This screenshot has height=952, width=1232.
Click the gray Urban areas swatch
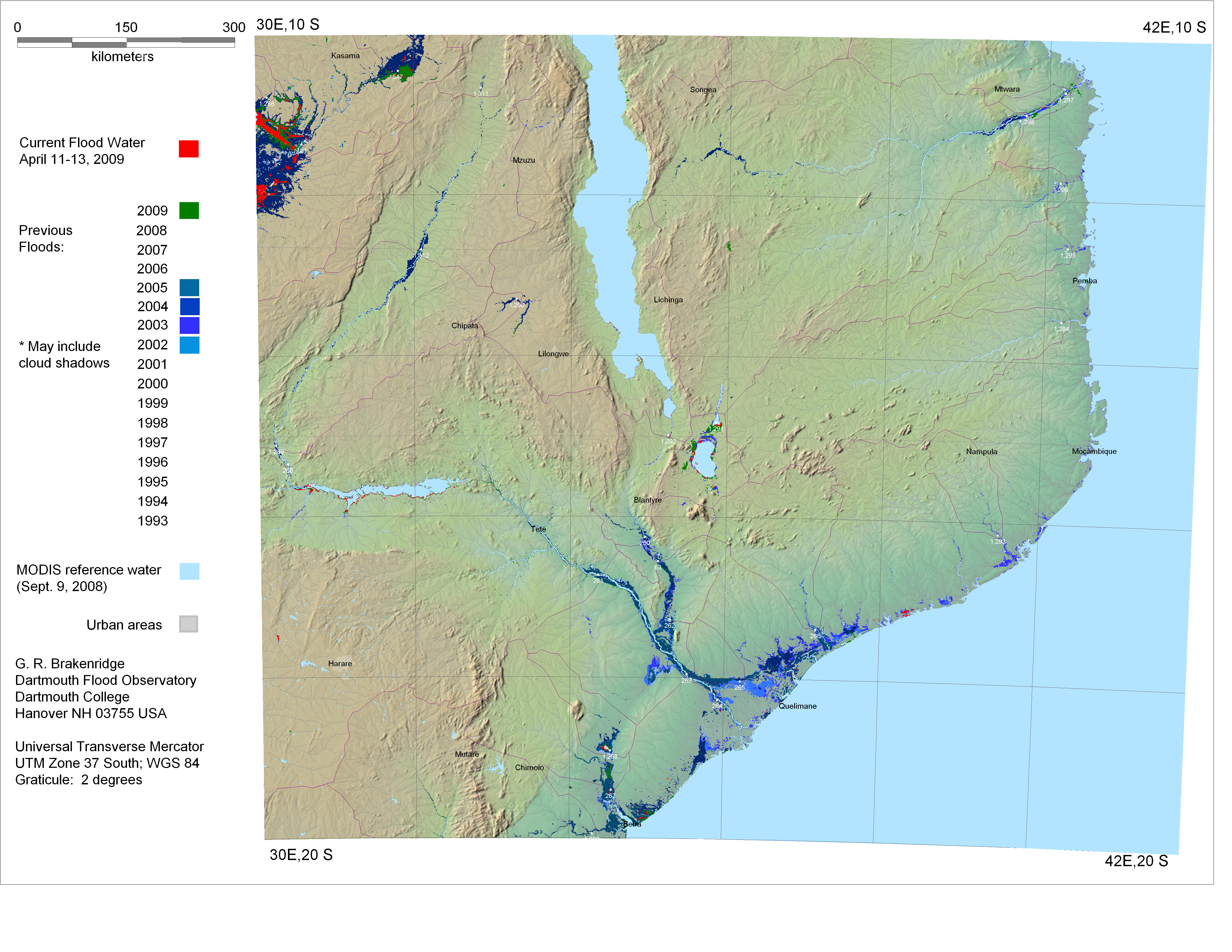pyautogui.click(x=188, y=624)
